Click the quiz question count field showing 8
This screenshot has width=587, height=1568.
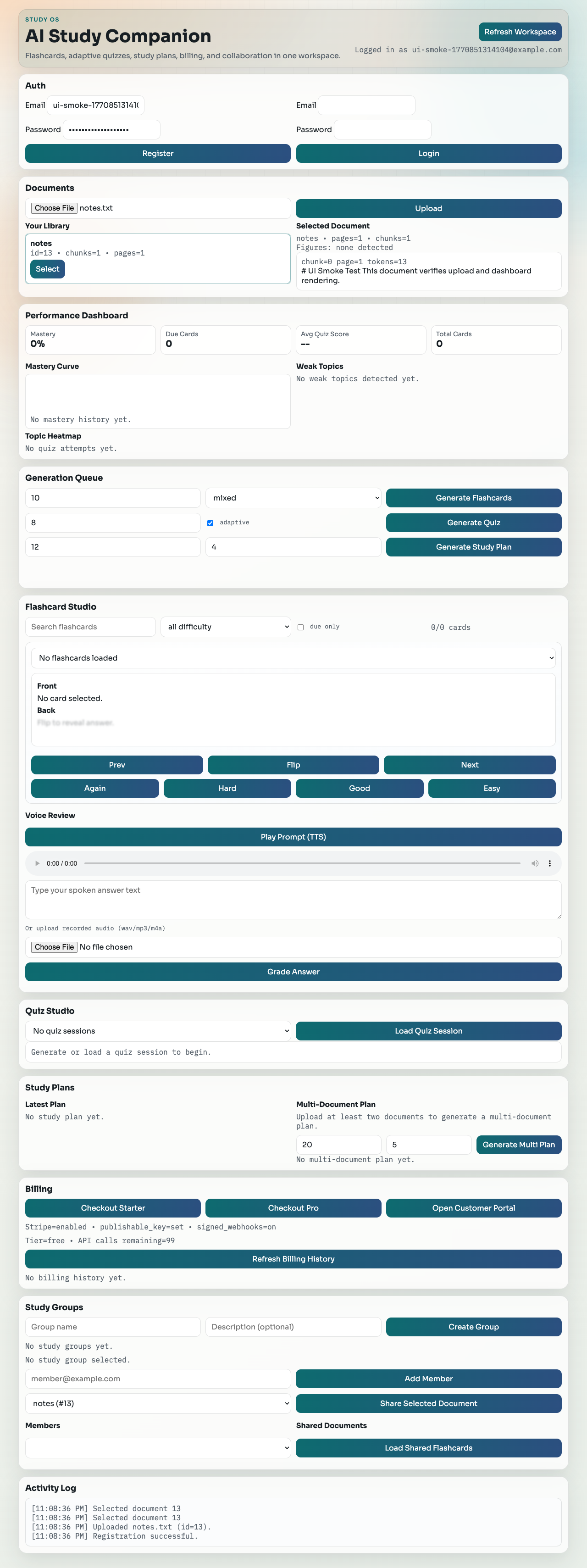pos(113,523)
